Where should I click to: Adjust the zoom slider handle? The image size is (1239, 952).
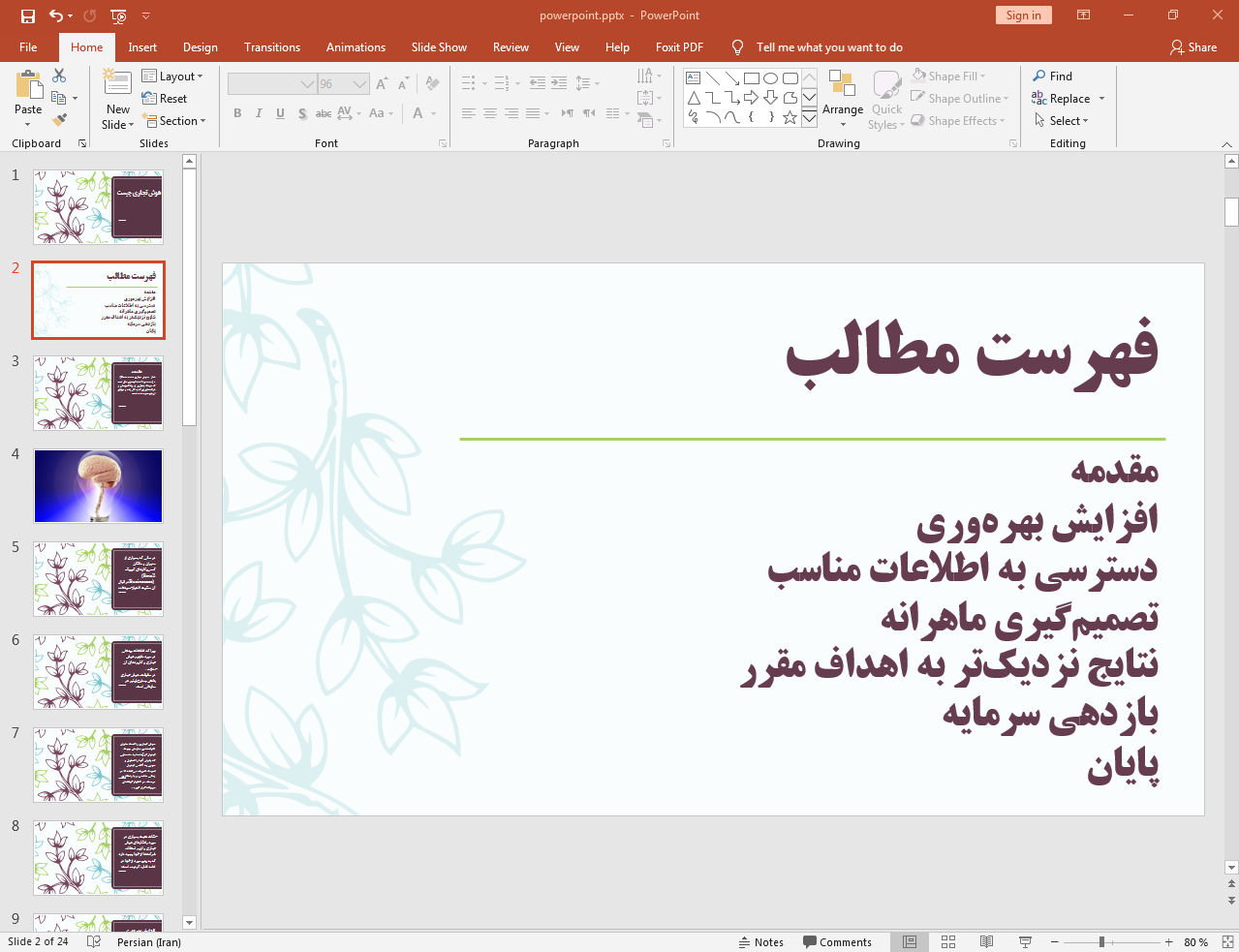pos(1101,941)
